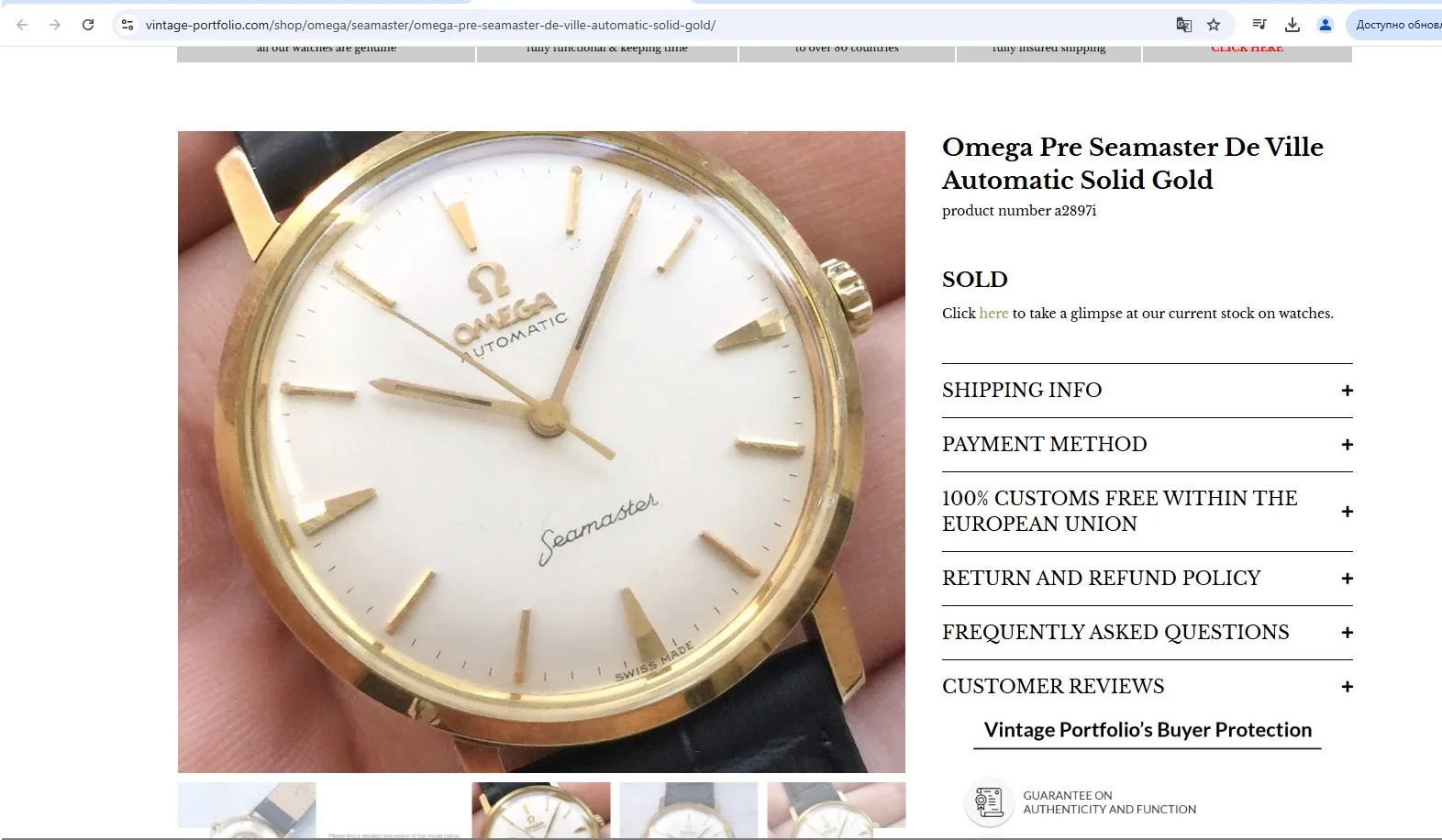Expand the CUSTOMER REVIEWS section
This screenshot has height=840, width=1442.
coord(1147,687)
